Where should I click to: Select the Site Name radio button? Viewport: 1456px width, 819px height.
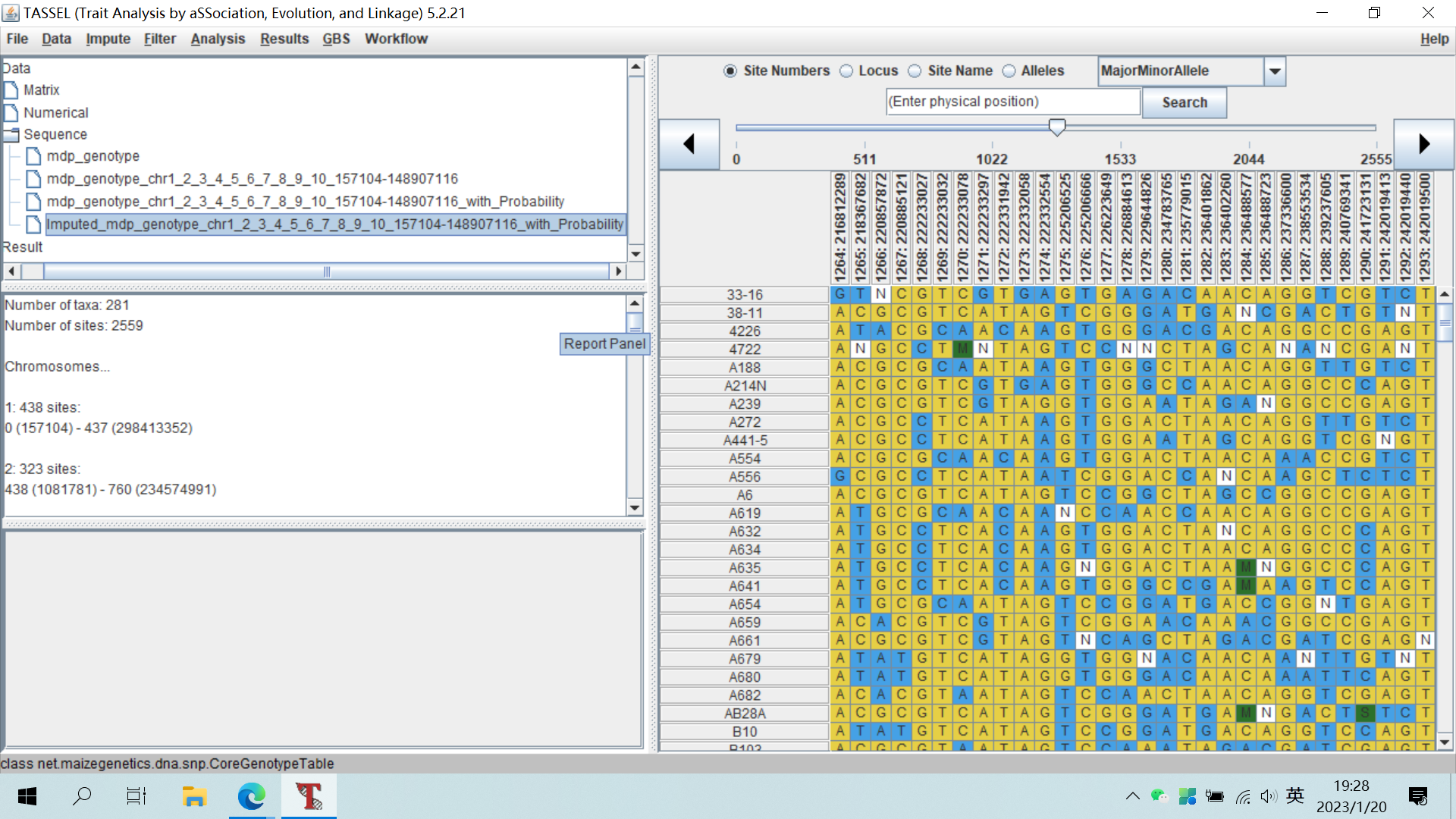914,71
